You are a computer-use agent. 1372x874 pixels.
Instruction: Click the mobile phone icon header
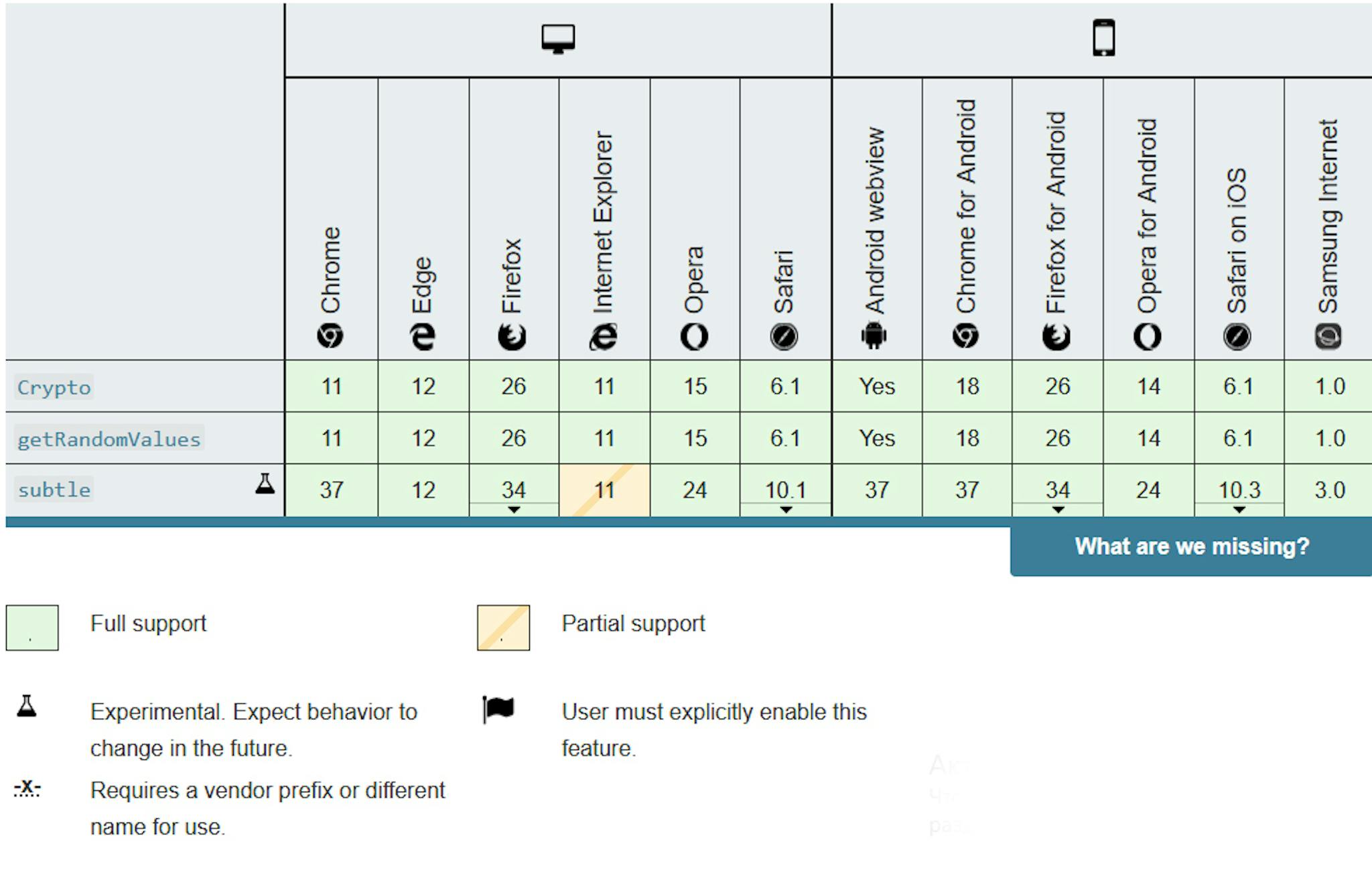[1103, 38]
